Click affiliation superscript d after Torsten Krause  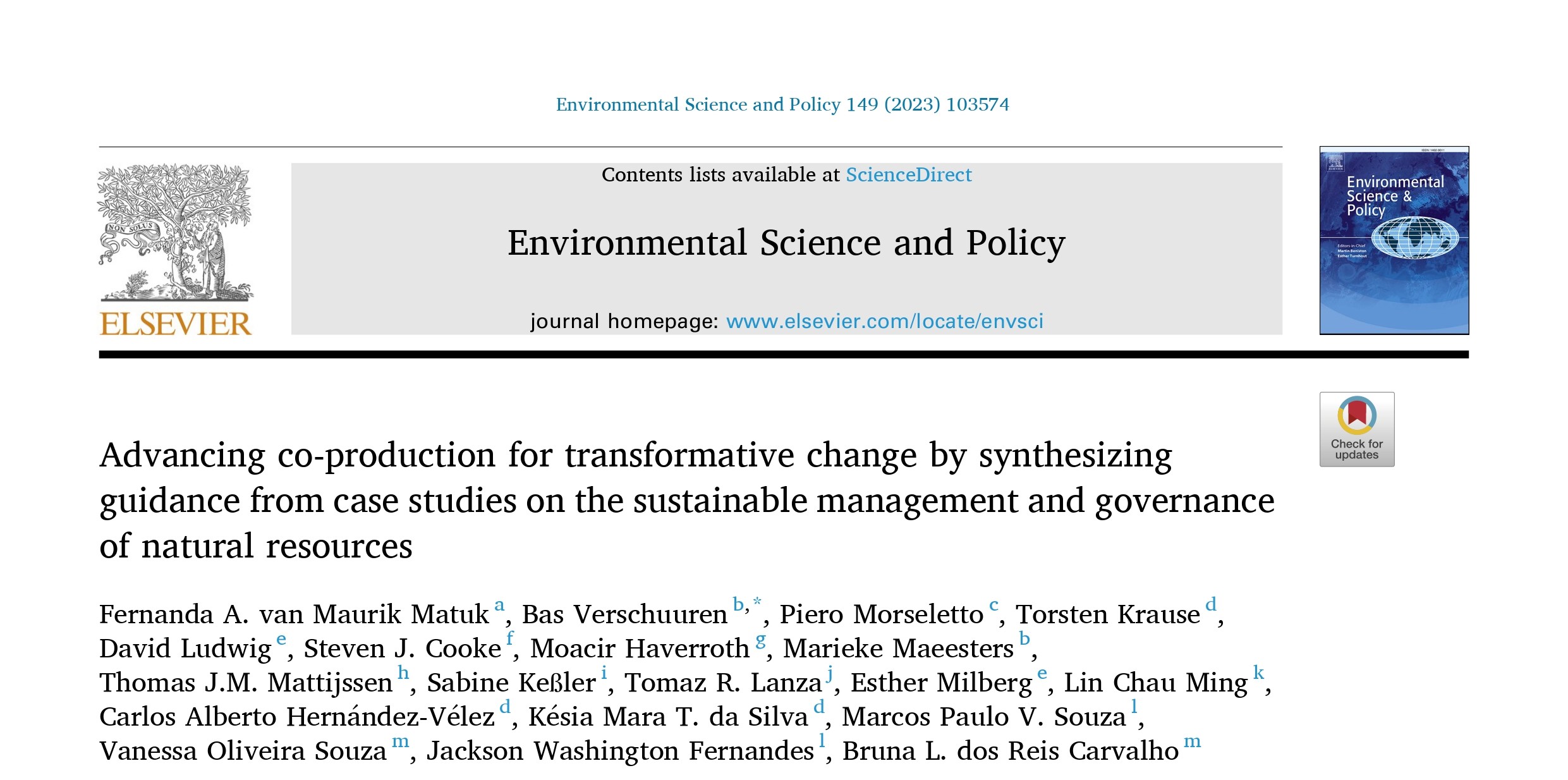pos(1211,604)
